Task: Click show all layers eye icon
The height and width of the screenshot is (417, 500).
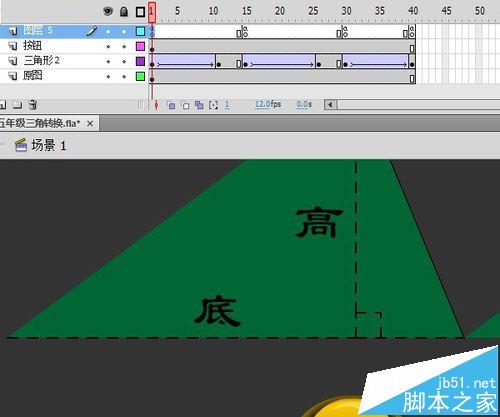Action: pos(108,12)
